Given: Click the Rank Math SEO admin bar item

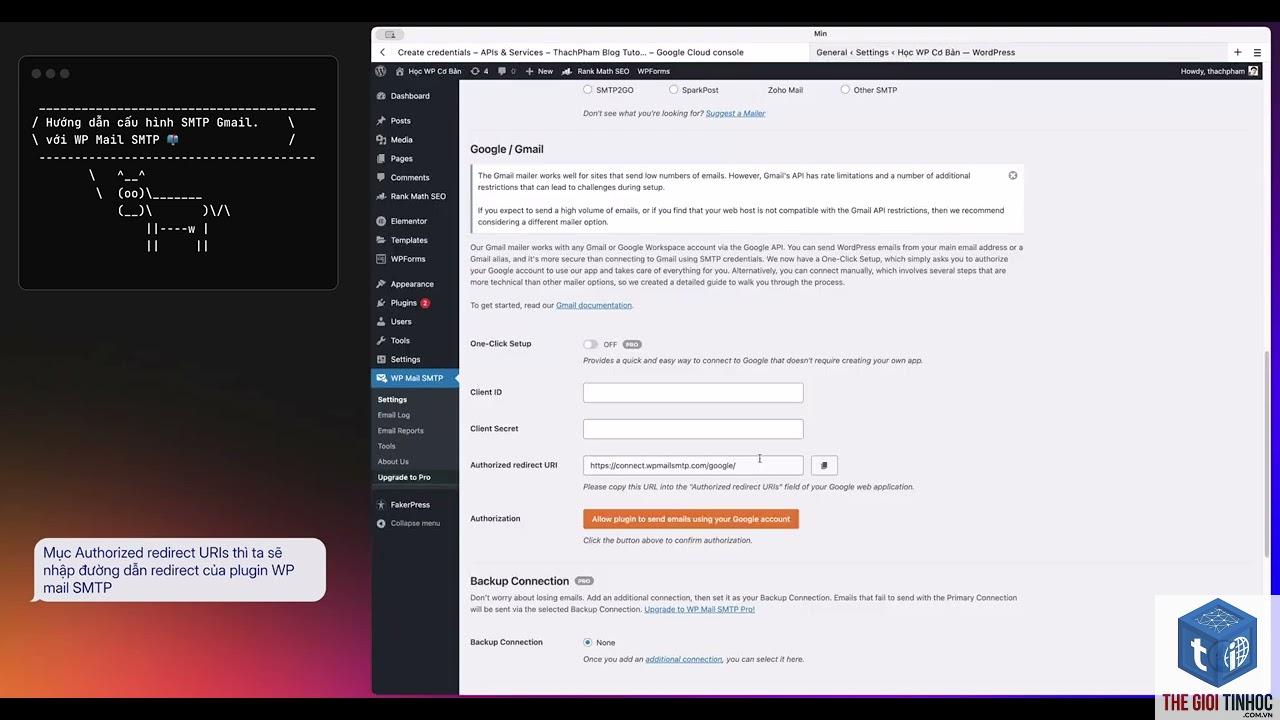Looking at the screenshot, I should (596, 71).
